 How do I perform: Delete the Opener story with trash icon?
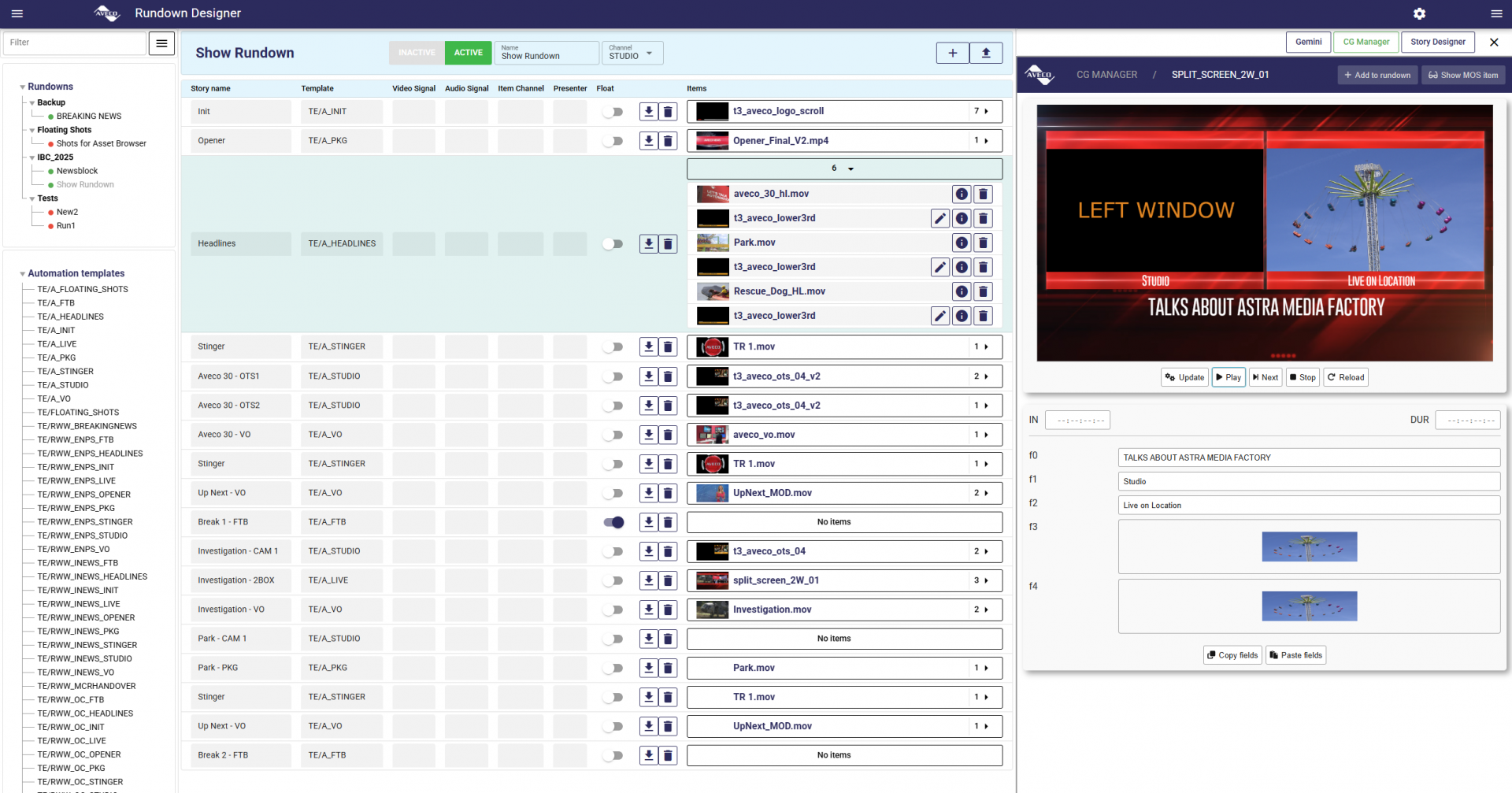[668, 141]
